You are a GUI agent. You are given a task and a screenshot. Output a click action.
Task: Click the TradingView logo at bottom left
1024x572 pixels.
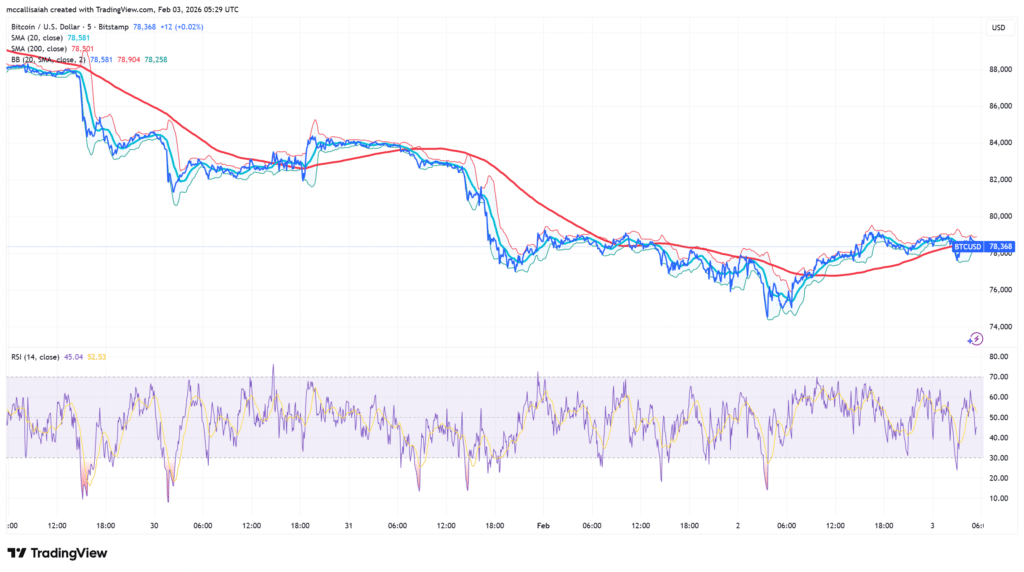(x=57, y=553)
